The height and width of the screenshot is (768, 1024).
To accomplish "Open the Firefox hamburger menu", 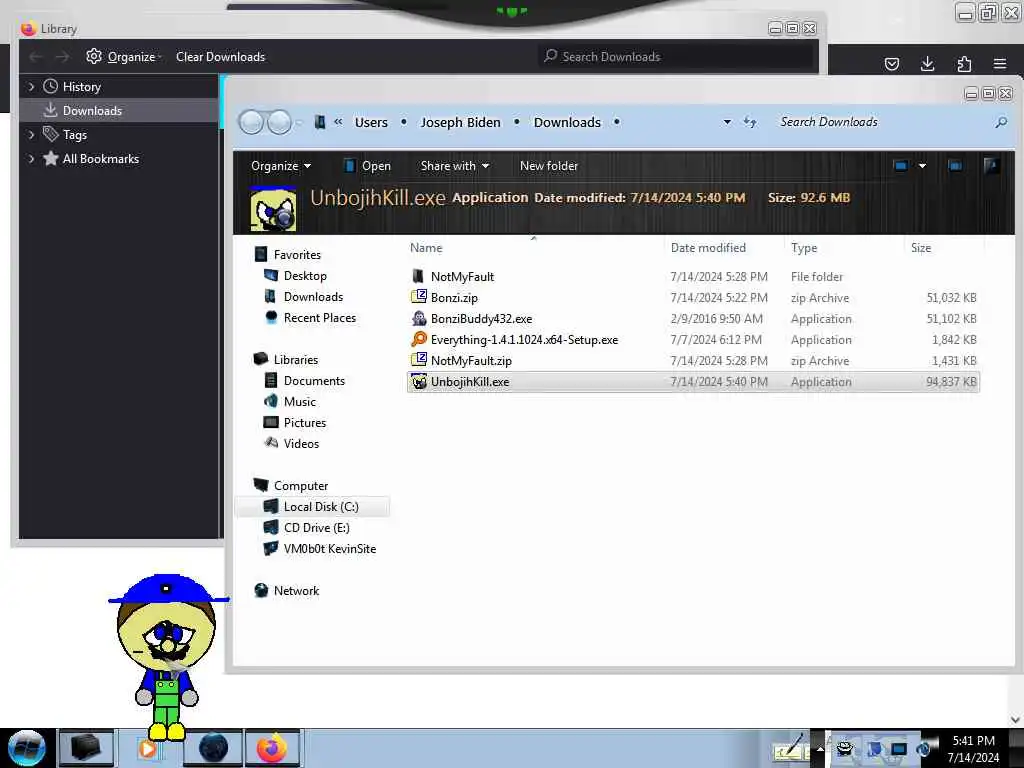I will pos(1000,64).
